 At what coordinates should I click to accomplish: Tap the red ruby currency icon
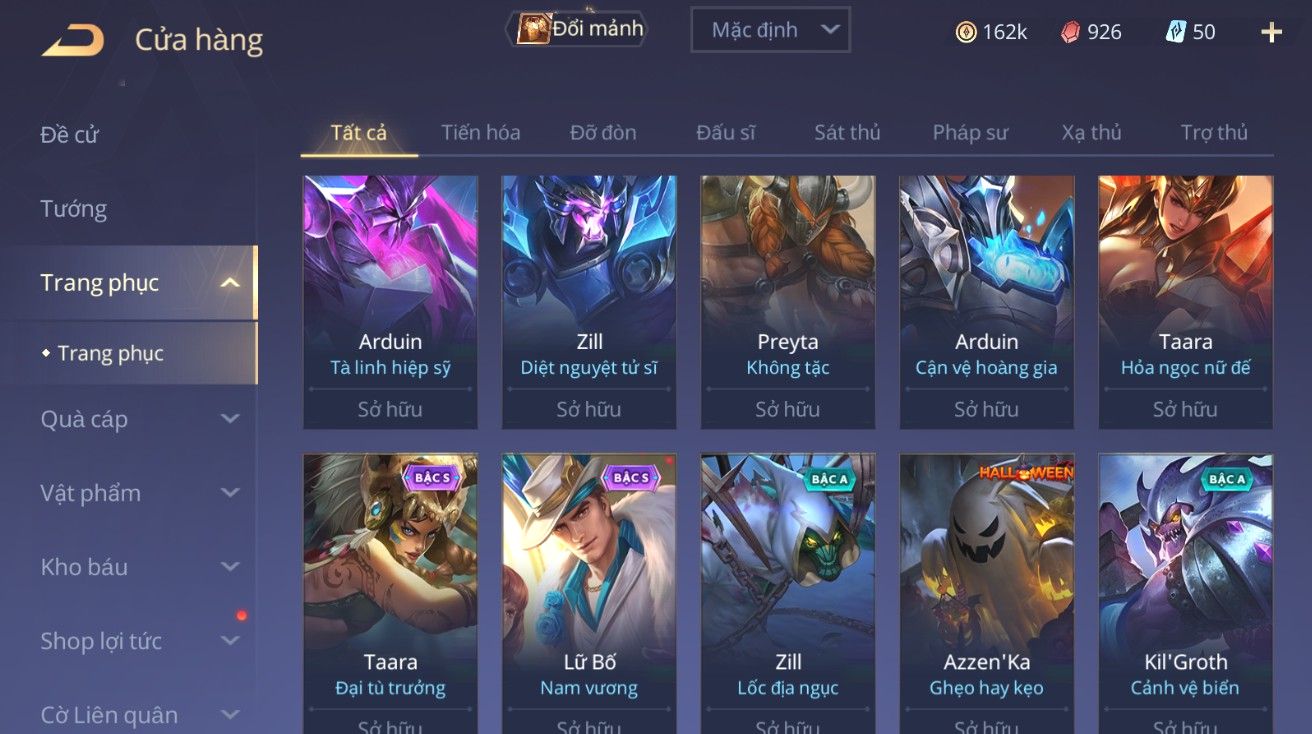coord(1071,32)
